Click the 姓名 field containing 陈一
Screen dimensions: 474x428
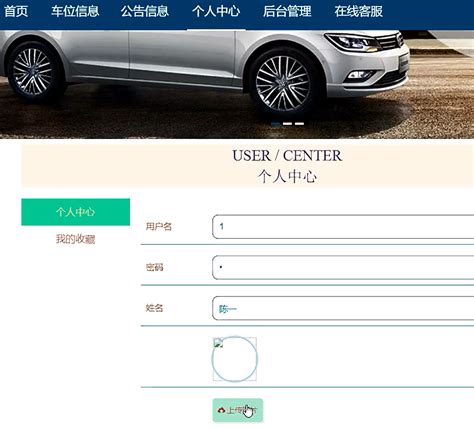coord(343,308)
